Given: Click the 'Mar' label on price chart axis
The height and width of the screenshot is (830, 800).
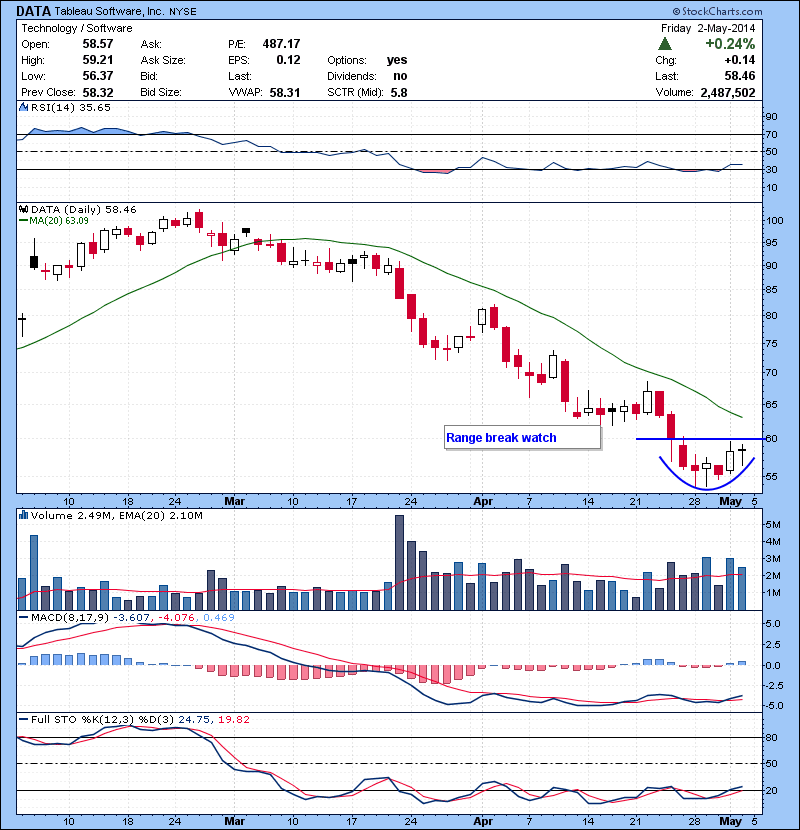Looking at the screenshot, I should coord(235,501).
